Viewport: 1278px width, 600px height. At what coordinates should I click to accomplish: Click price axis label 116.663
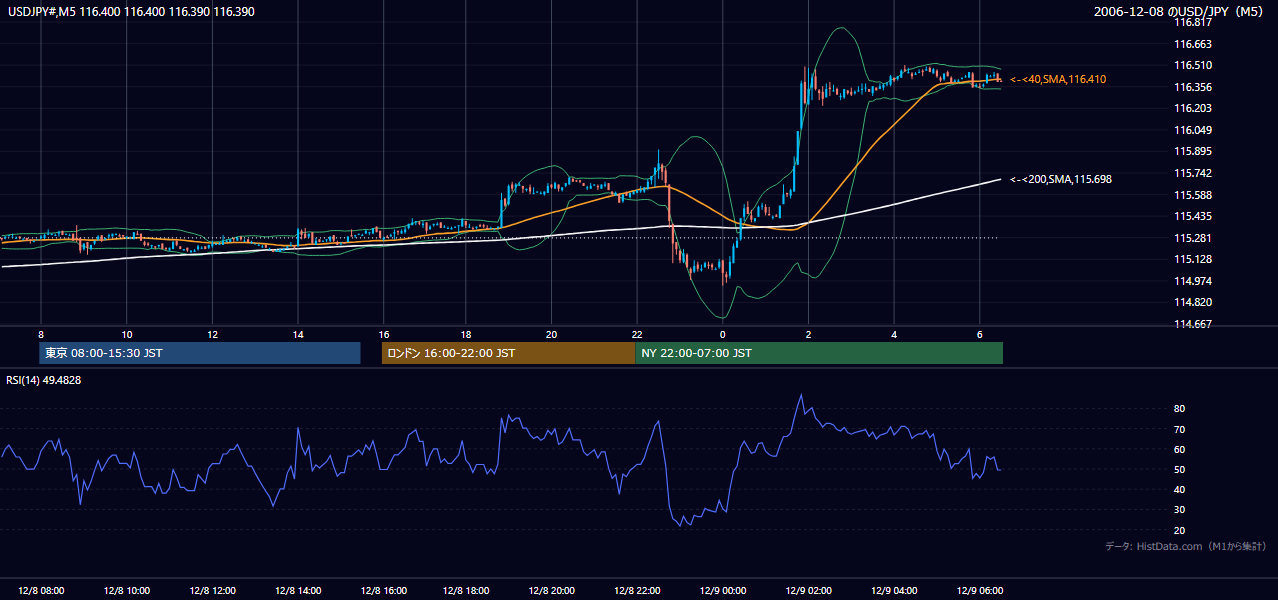[1193, 44]
